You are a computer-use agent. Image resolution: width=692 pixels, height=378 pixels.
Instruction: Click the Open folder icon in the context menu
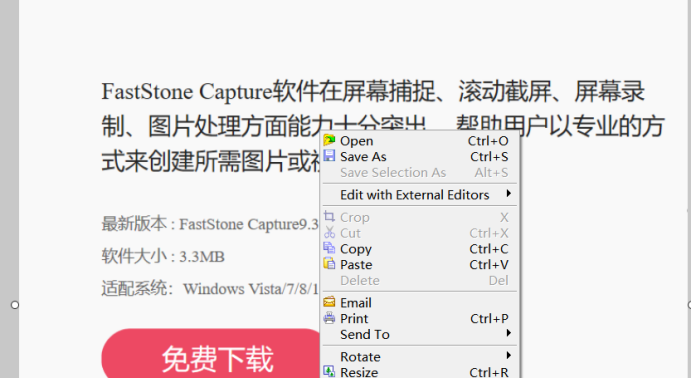pos(329,141)
